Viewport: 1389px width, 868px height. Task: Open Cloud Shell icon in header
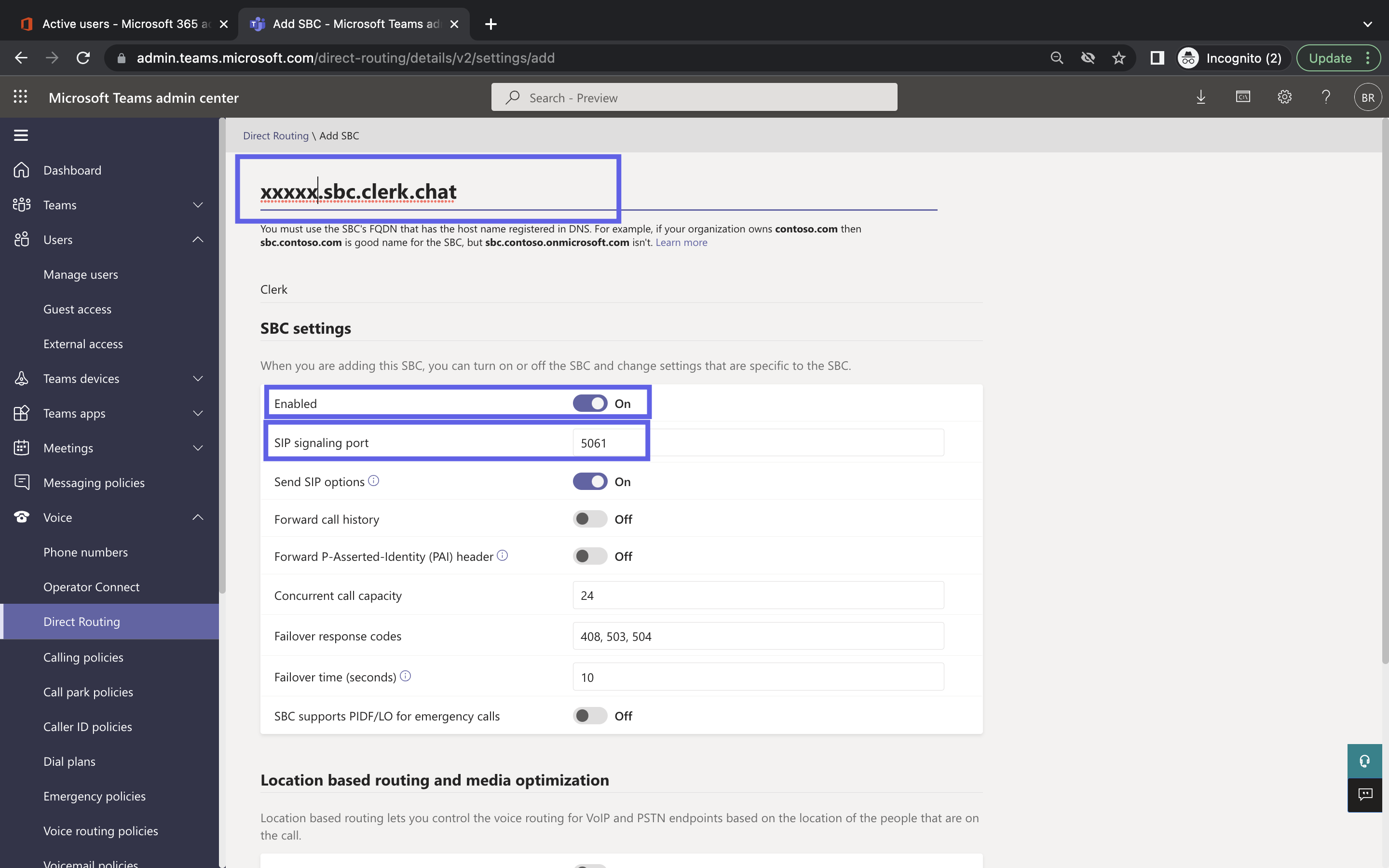(1243, 97)
